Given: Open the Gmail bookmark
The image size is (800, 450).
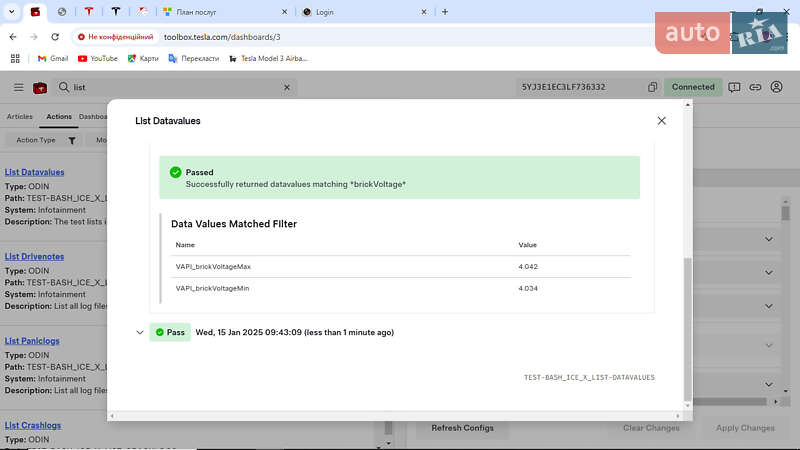Looking at the screenshot, I should click(52, 58).
